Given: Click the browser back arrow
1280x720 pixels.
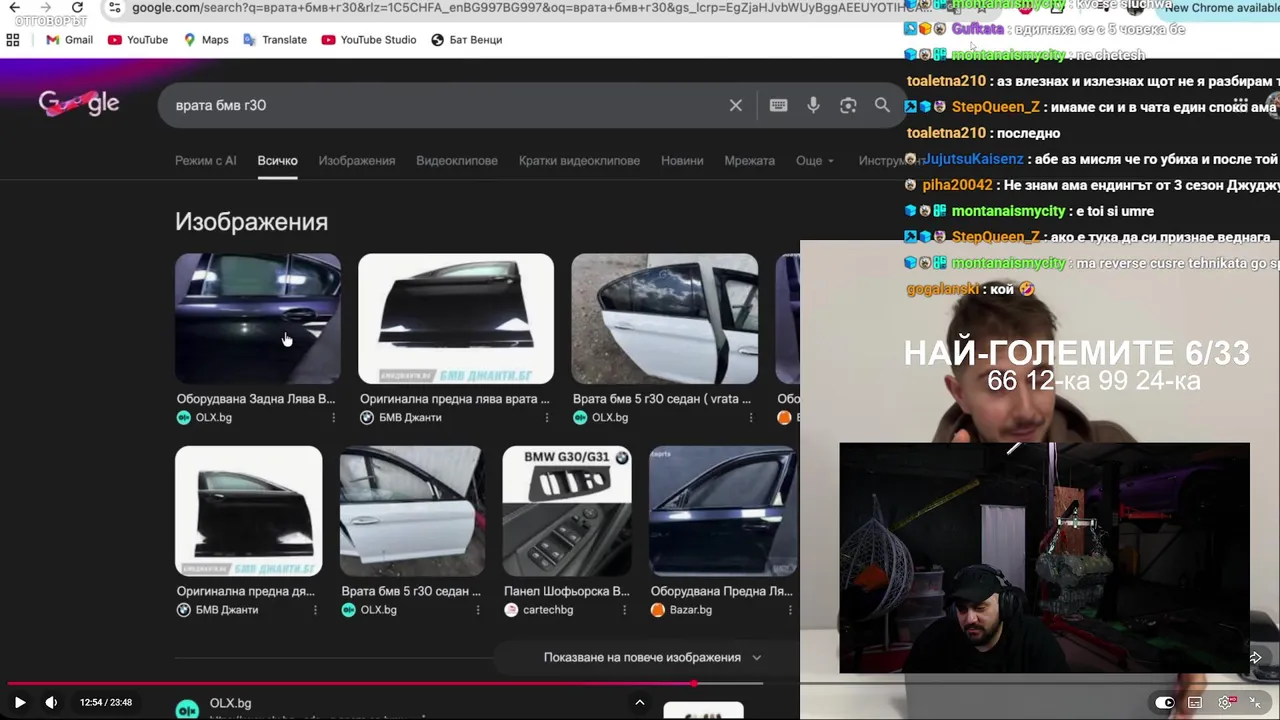Looking at the screenshot, I should pyautogui.click(x=14, y=7).
